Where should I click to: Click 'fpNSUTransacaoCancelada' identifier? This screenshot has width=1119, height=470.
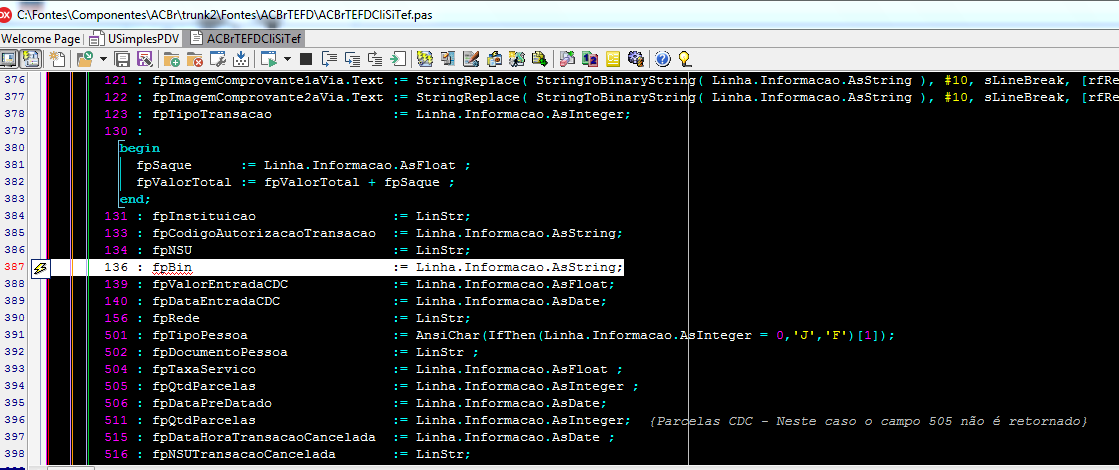[x=244, y=454]
